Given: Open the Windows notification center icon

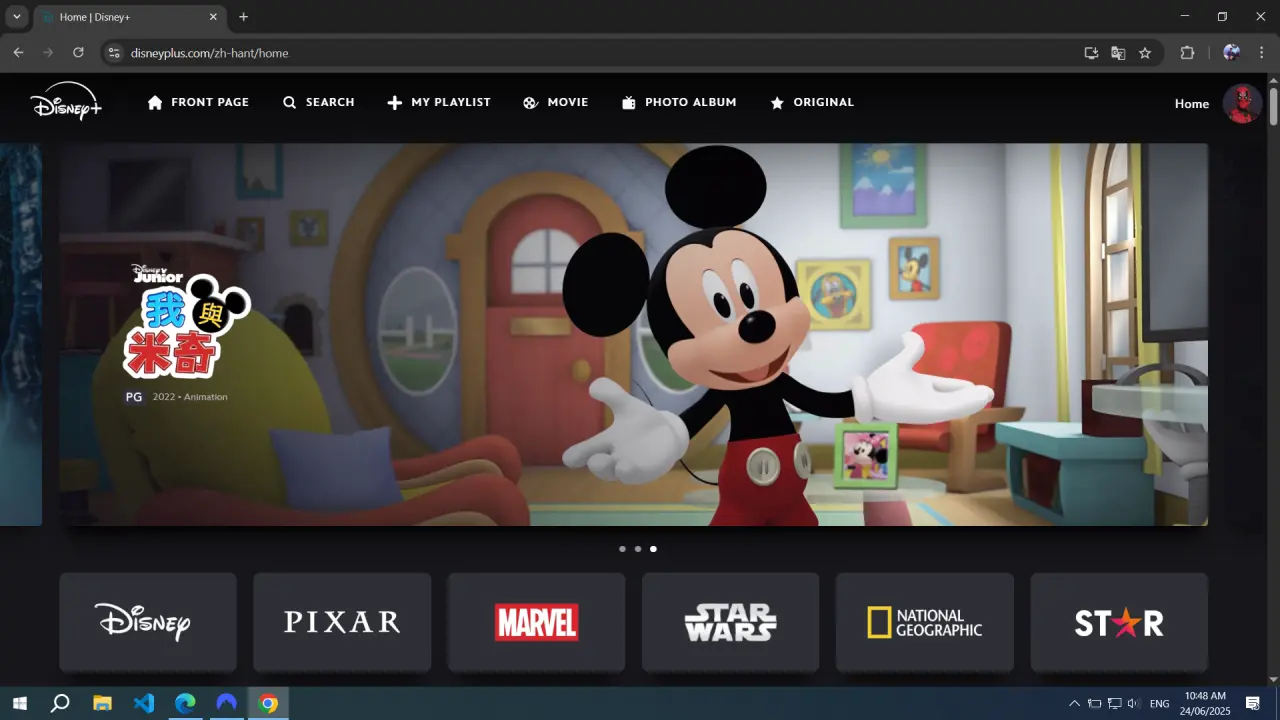Looking at the screenshot, I should pyautogui.click(x=1253, y=704).
